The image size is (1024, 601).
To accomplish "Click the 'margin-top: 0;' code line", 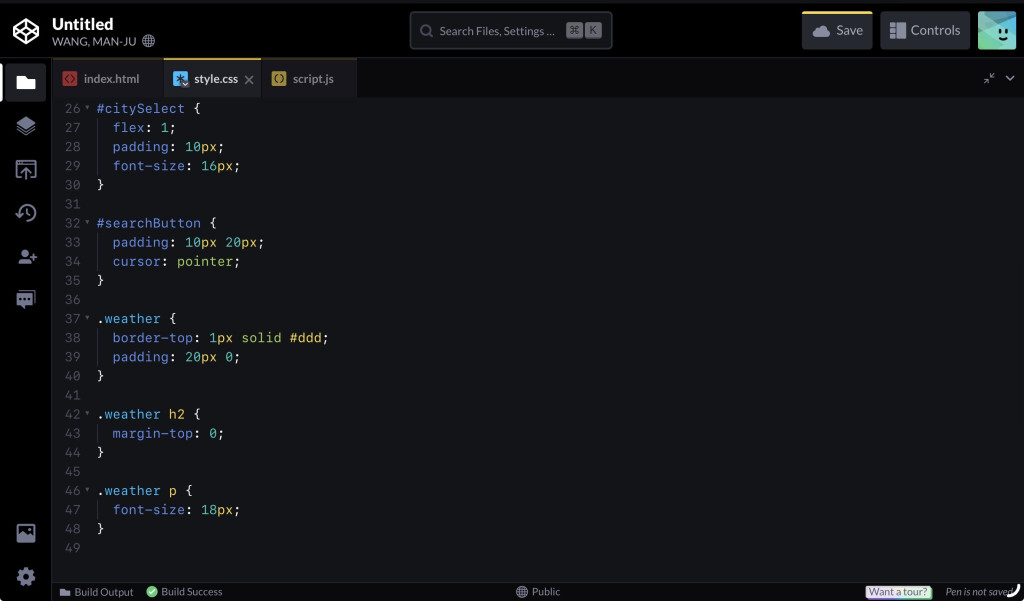I will (x=168, y=433).
